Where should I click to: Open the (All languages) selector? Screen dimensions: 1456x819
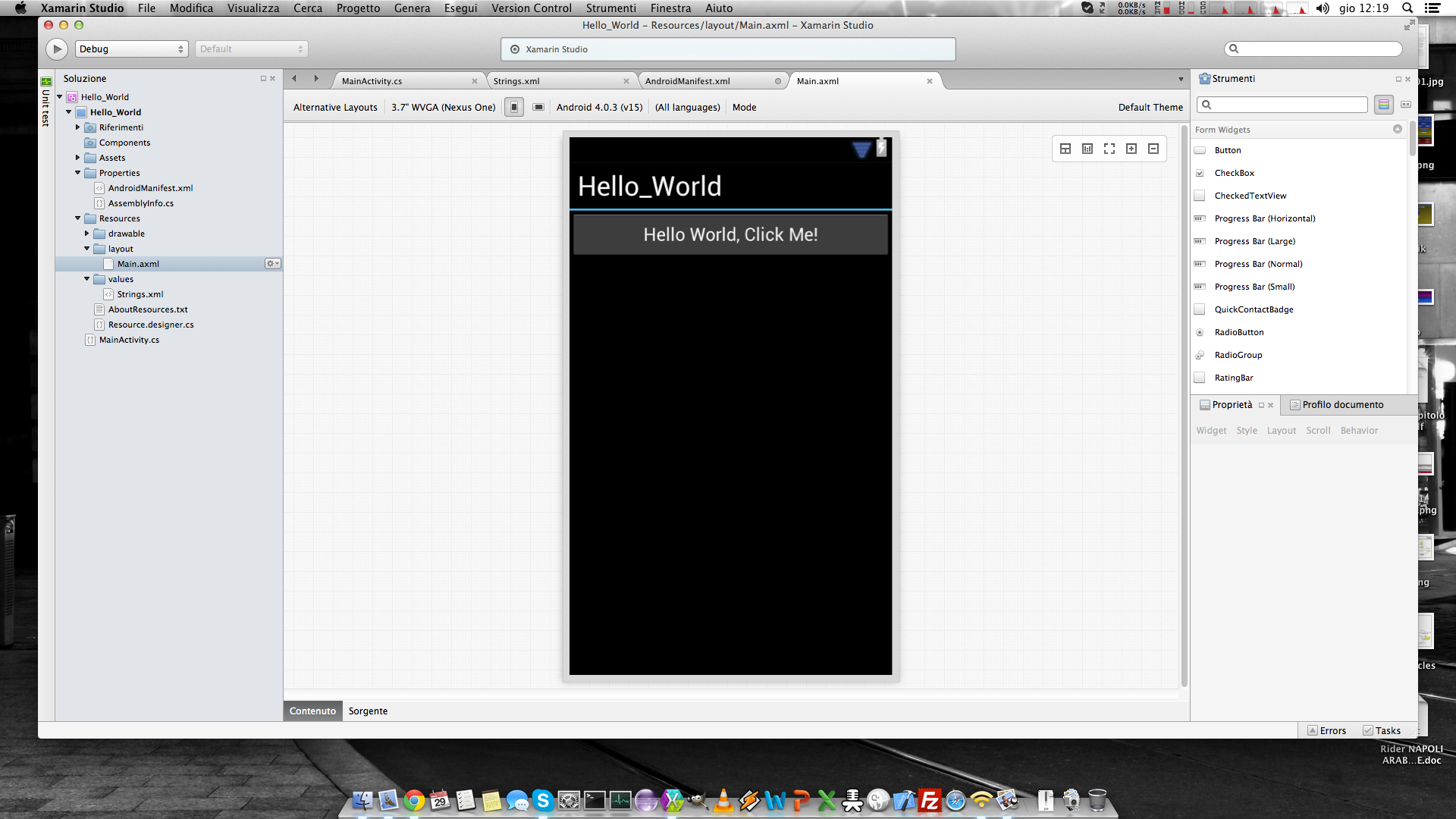(x=688, y=108)
